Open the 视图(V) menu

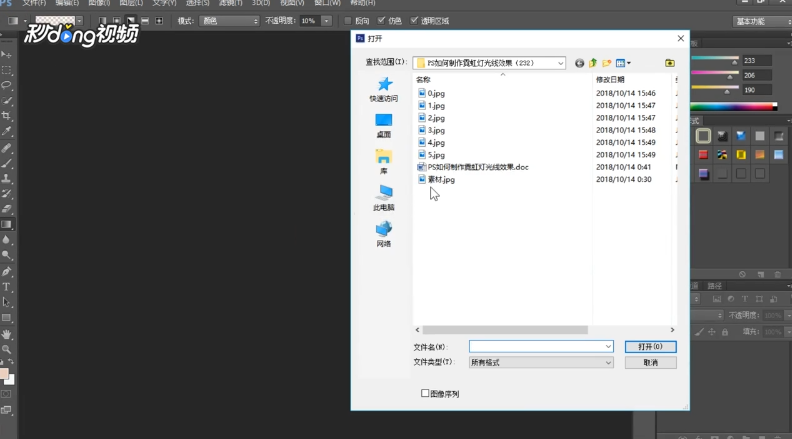[x=292, y=3]
